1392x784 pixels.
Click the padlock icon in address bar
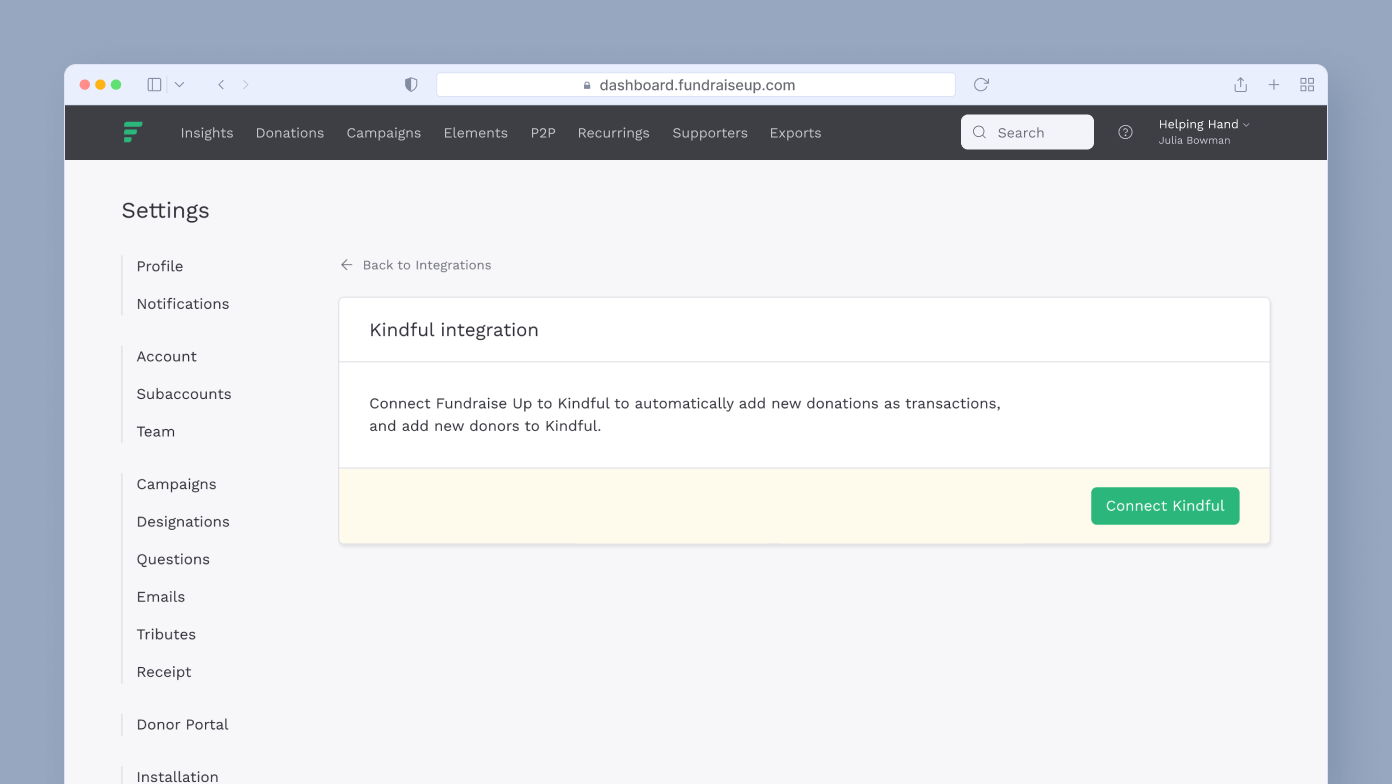point(587,86)
